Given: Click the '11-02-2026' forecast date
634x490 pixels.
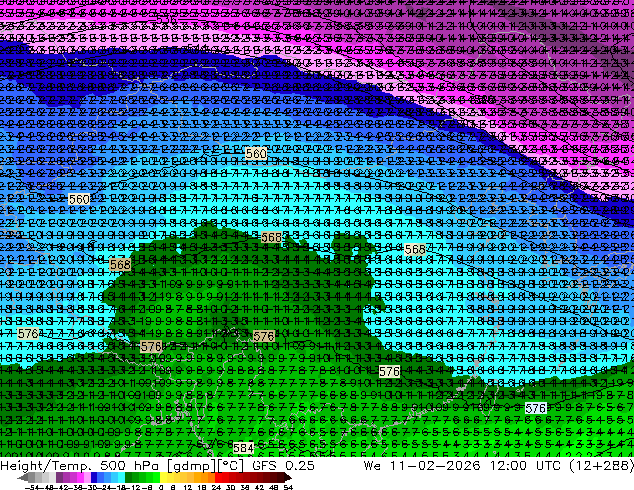Looking at the screenshot, I should pyautogui.click(x=435, y=466).
